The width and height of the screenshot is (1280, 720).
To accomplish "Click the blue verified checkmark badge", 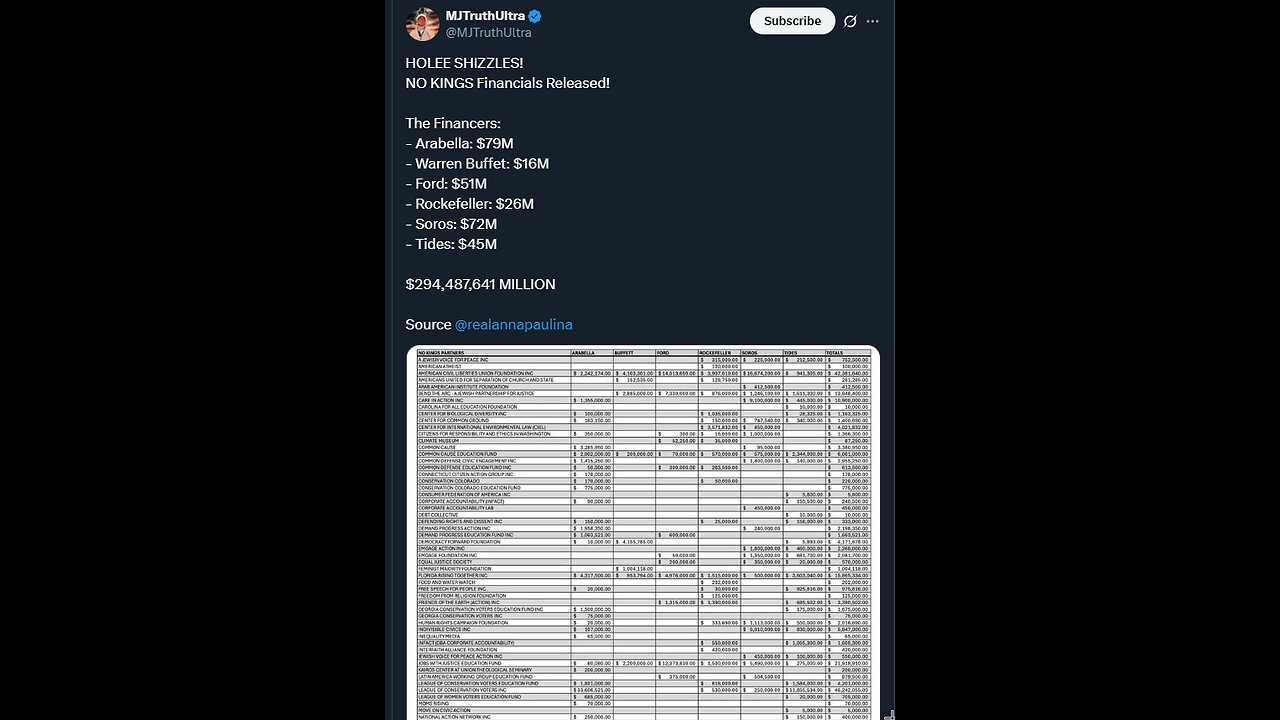I will [535, 15].
